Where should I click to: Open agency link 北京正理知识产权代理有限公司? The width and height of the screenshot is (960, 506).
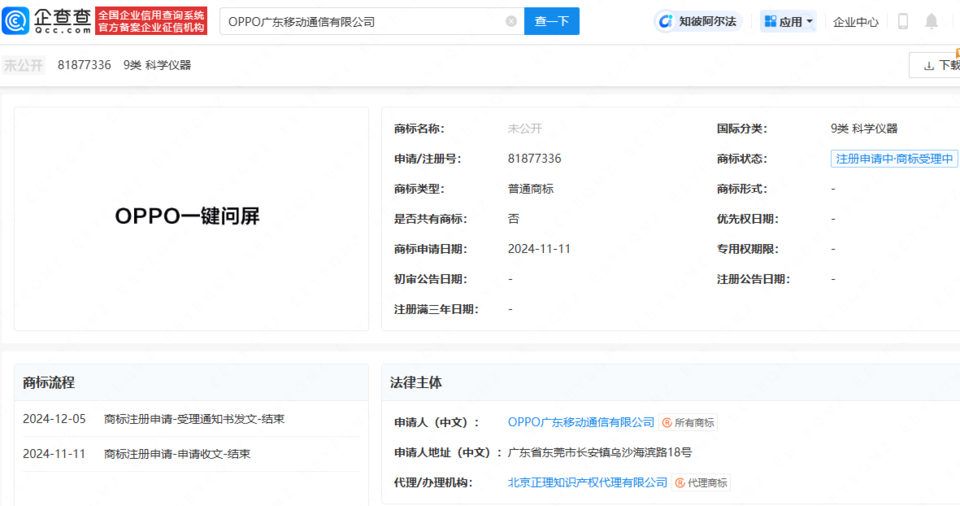tap(587, 483)
